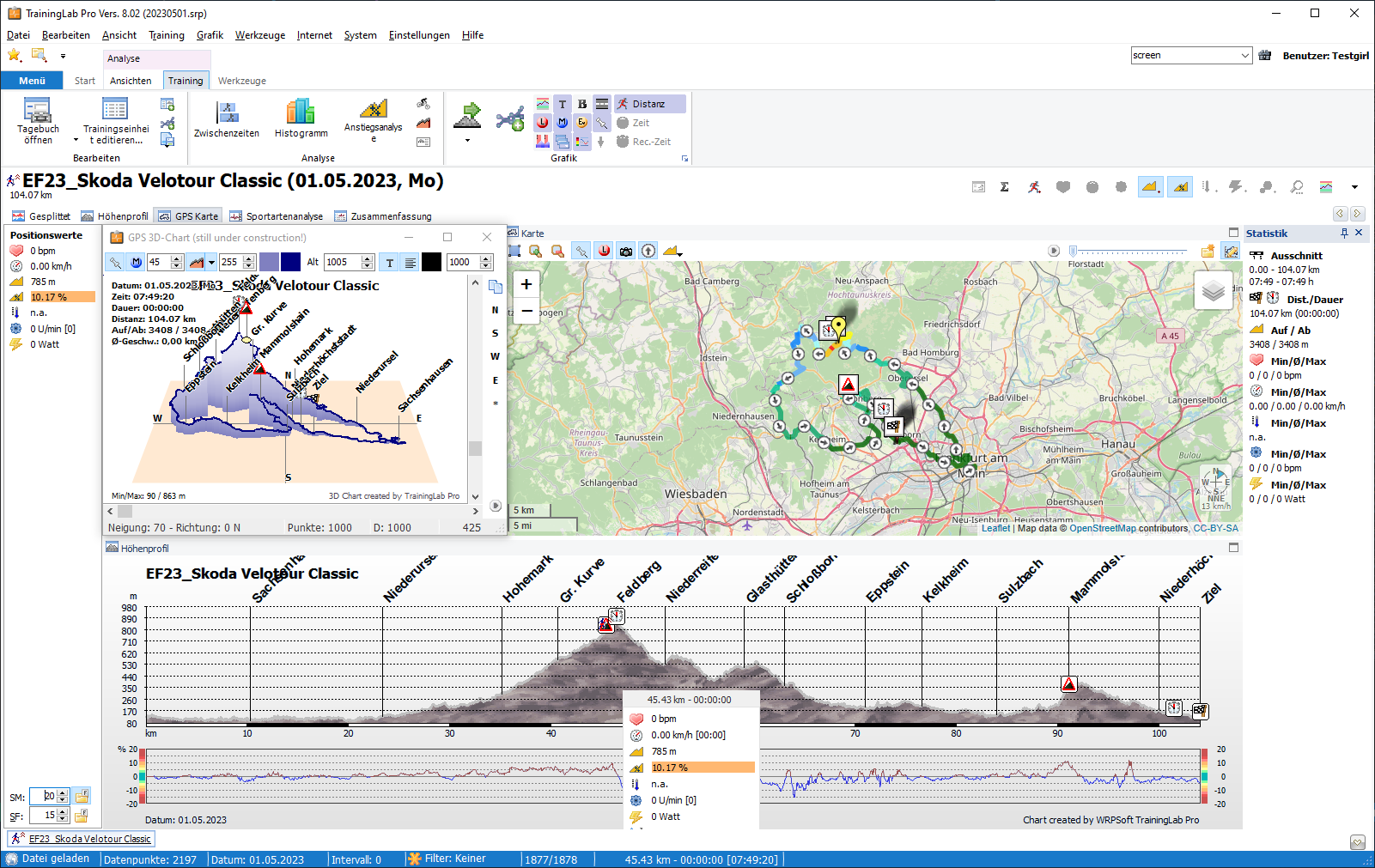Select the Werkzeuge ribbon tab
The height and width of the screenshot is (868, 1375).
point(242,81)
